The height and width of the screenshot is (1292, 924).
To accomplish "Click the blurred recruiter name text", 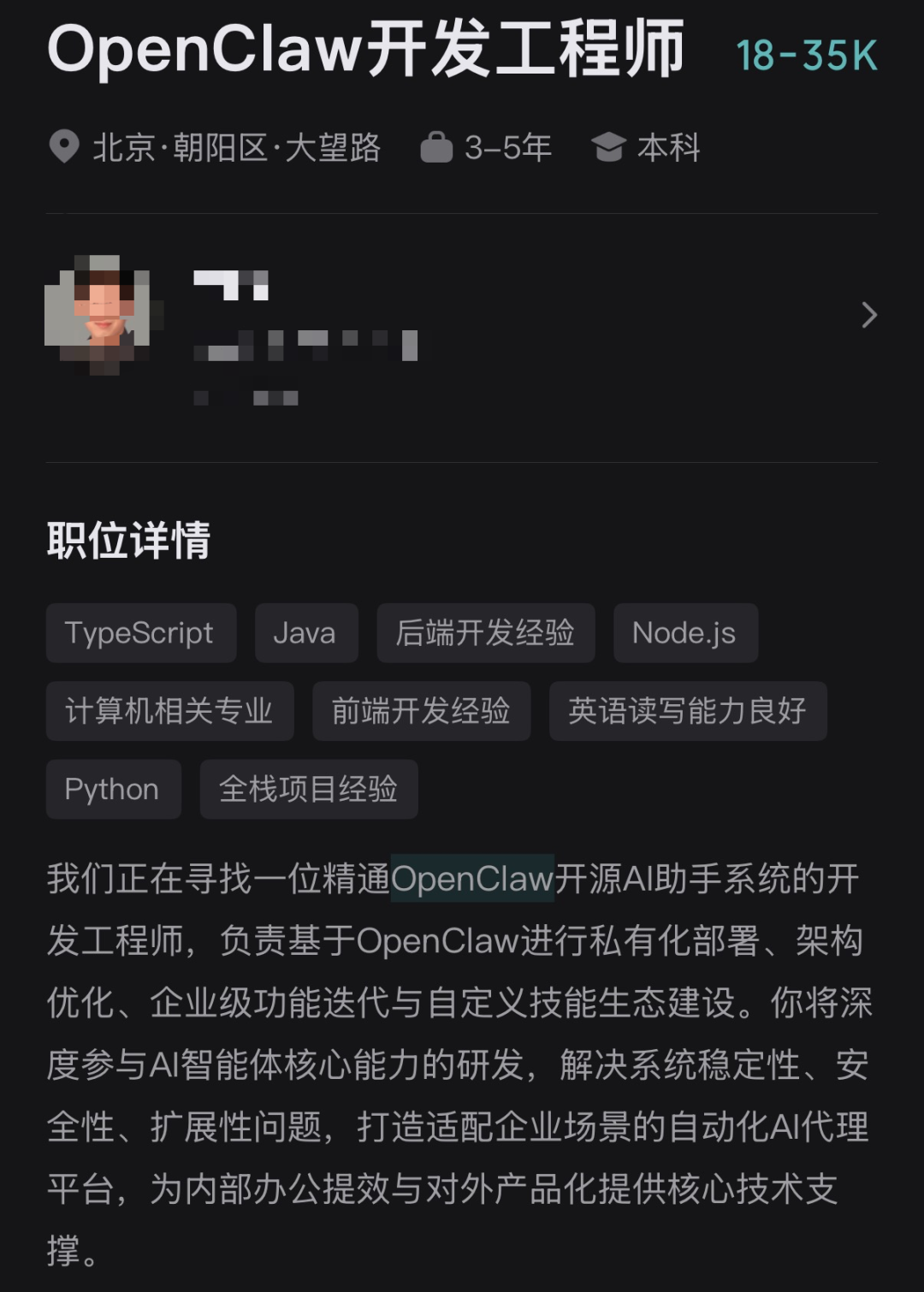I will point(232,285).
